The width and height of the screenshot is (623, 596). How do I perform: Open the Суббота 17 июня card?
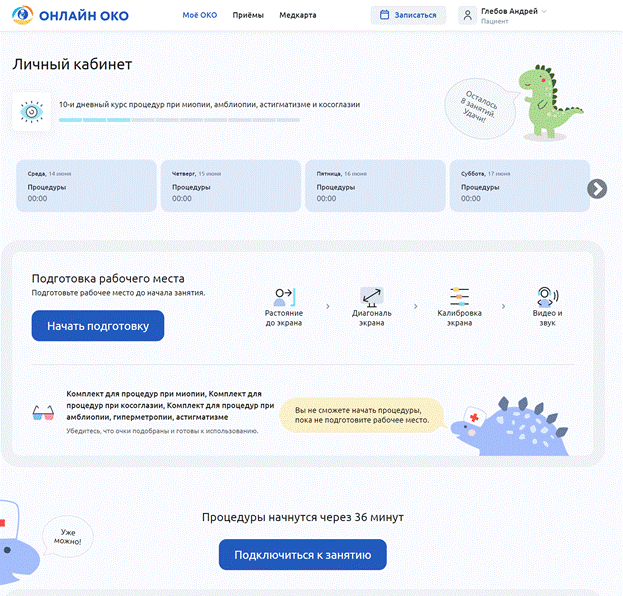tap(517, 185)
